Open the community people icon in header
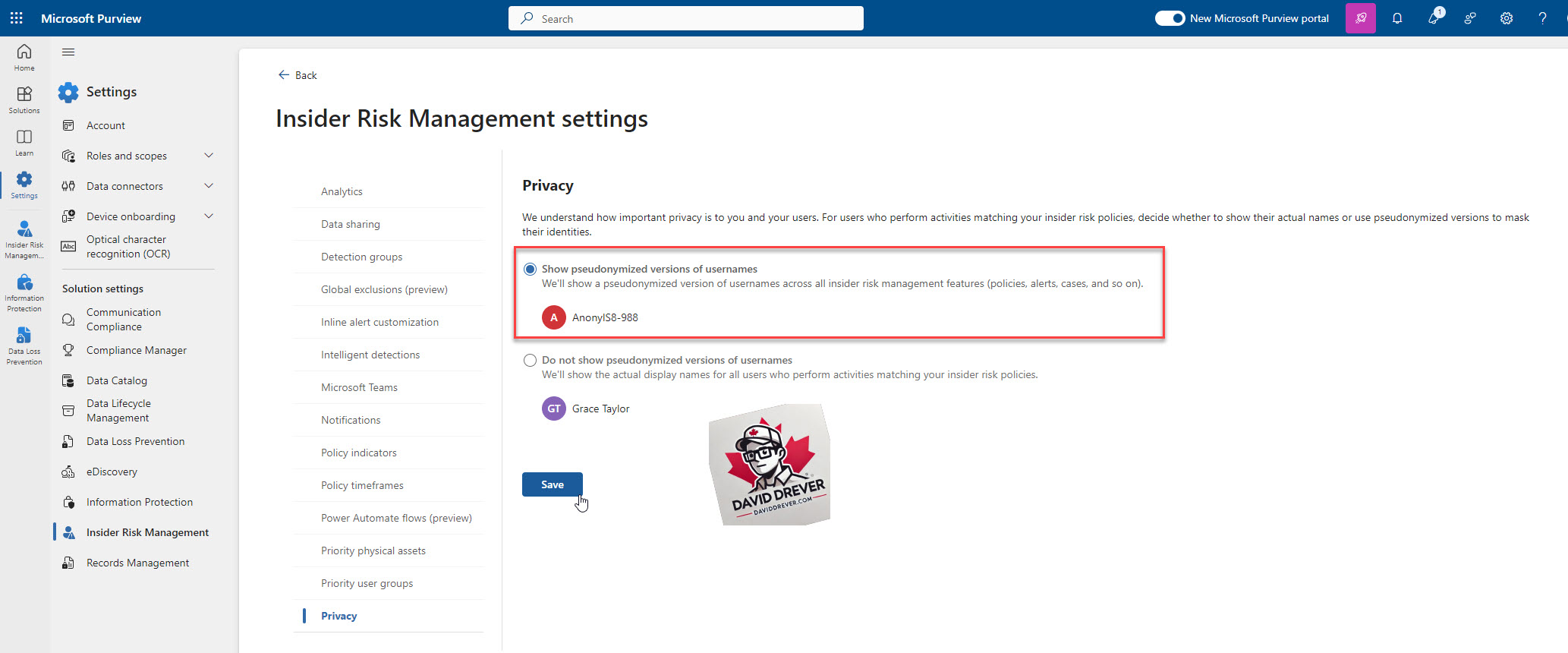This screenshot has height=653, width=1568. 1470,18
